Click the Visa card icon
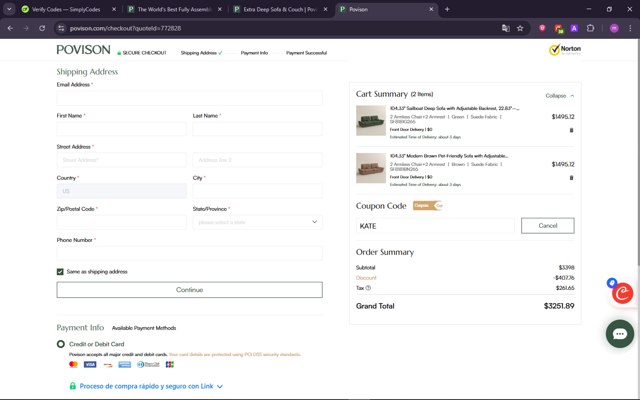 tap(90, 364)
